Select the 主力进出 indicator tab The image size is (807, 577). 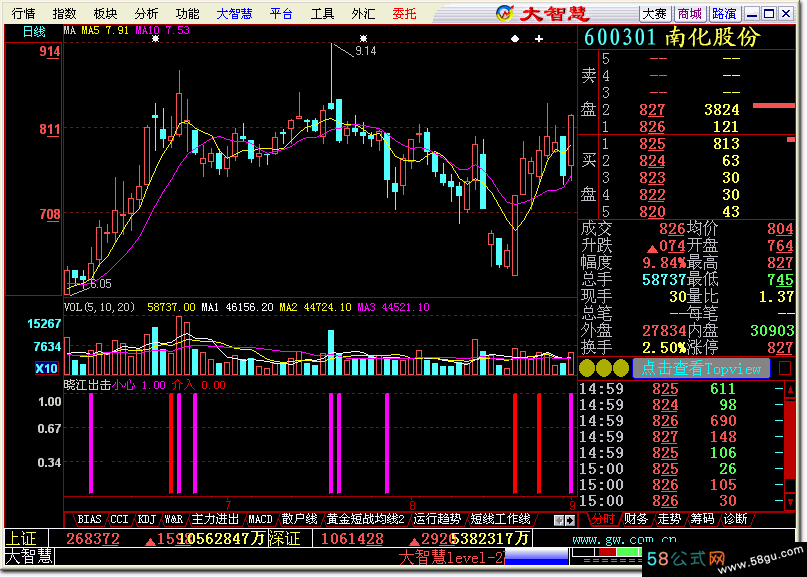point(215,519)
